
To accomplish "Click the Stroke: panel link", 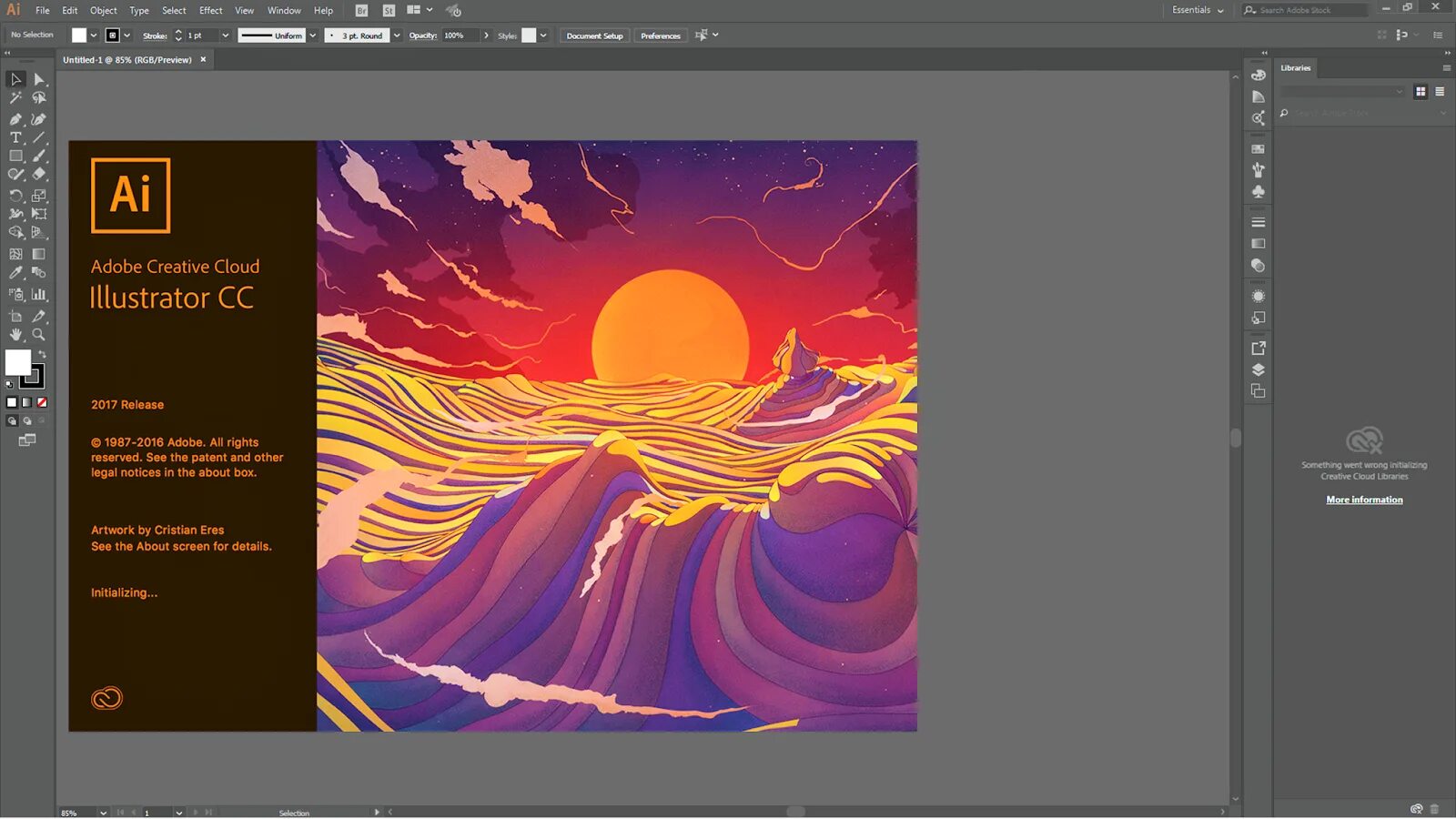I will 155,35.
